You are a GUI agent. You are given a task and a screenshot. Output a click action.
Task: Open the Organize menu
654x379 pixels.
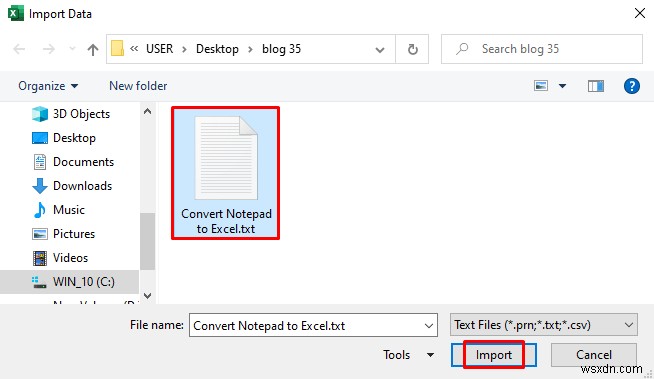tap(48, 86)
